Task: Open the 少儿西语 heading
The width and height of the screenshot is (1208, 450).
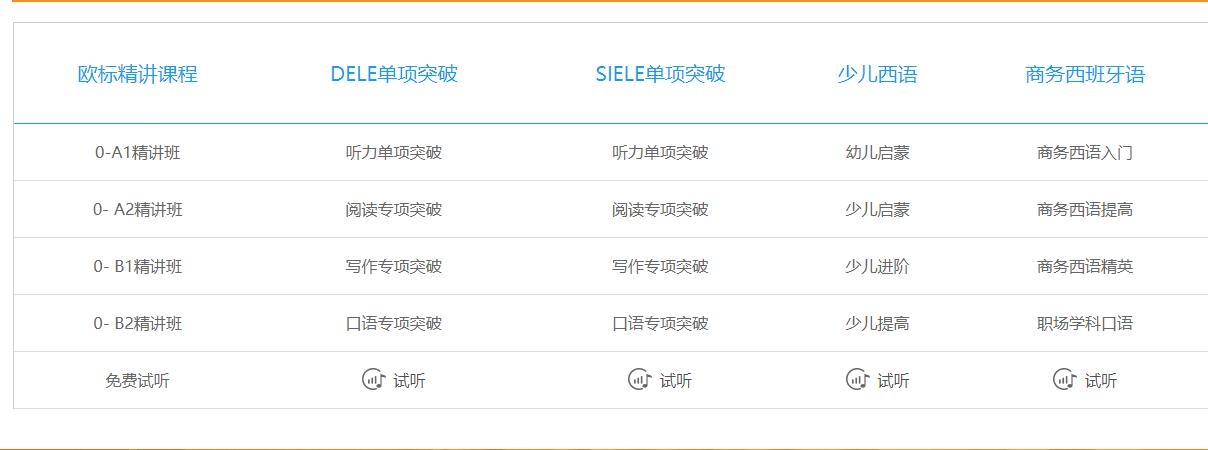Action: pyautogui.click(x=877, y=74)
